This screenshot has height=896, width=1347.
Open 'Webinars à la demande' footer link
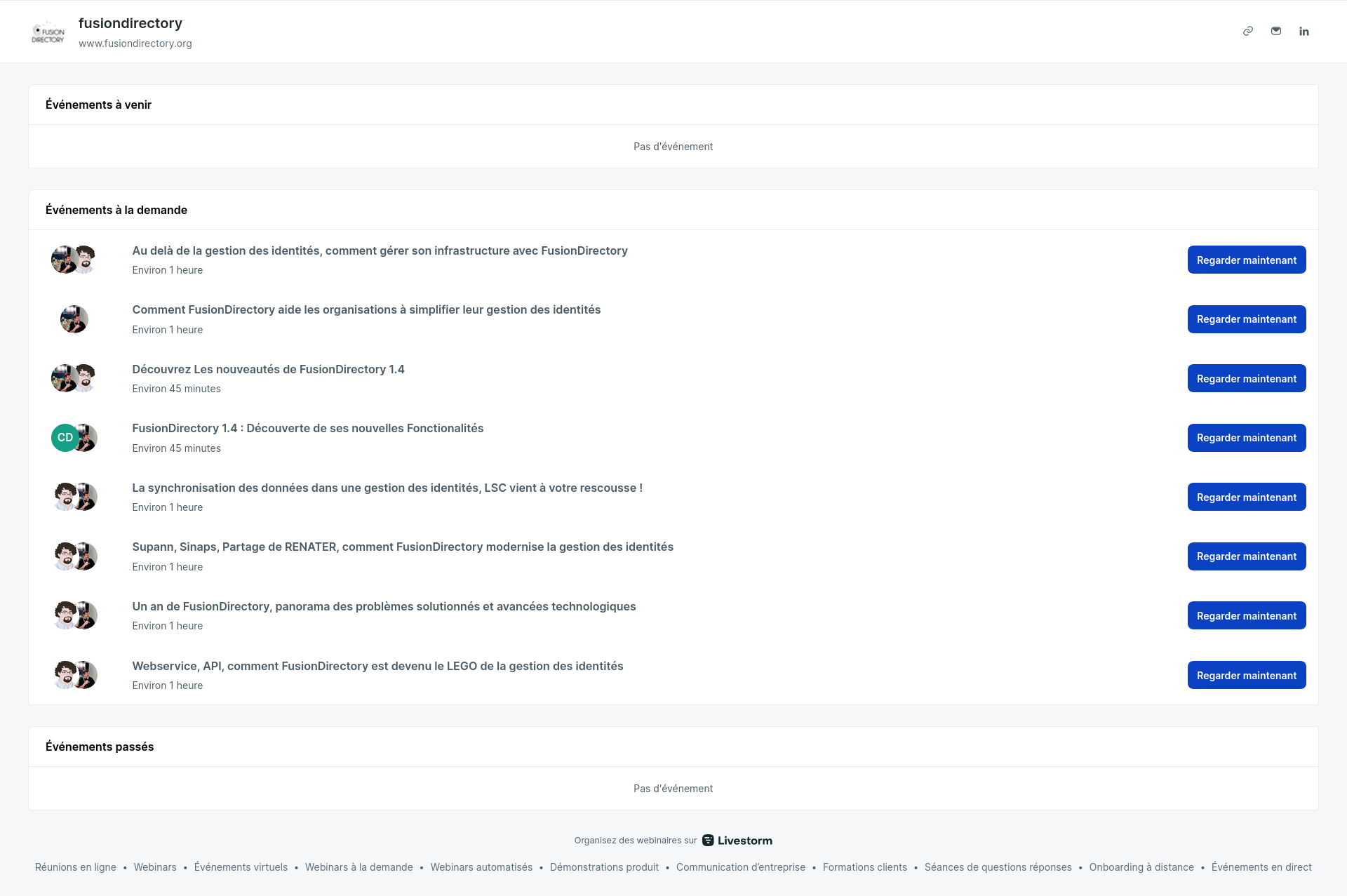pyautogui.click(x=359, y=867)
